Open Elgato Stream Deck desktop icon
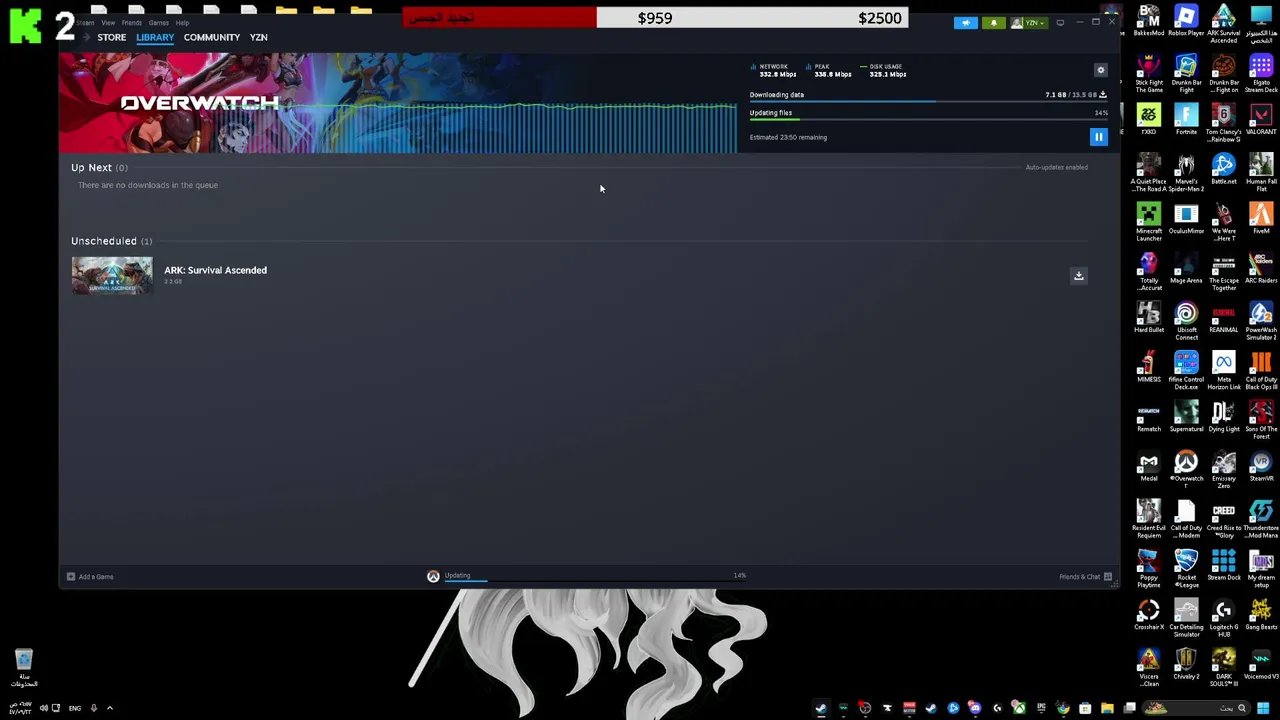The image size is (1280, 720). pos(1261,73)
